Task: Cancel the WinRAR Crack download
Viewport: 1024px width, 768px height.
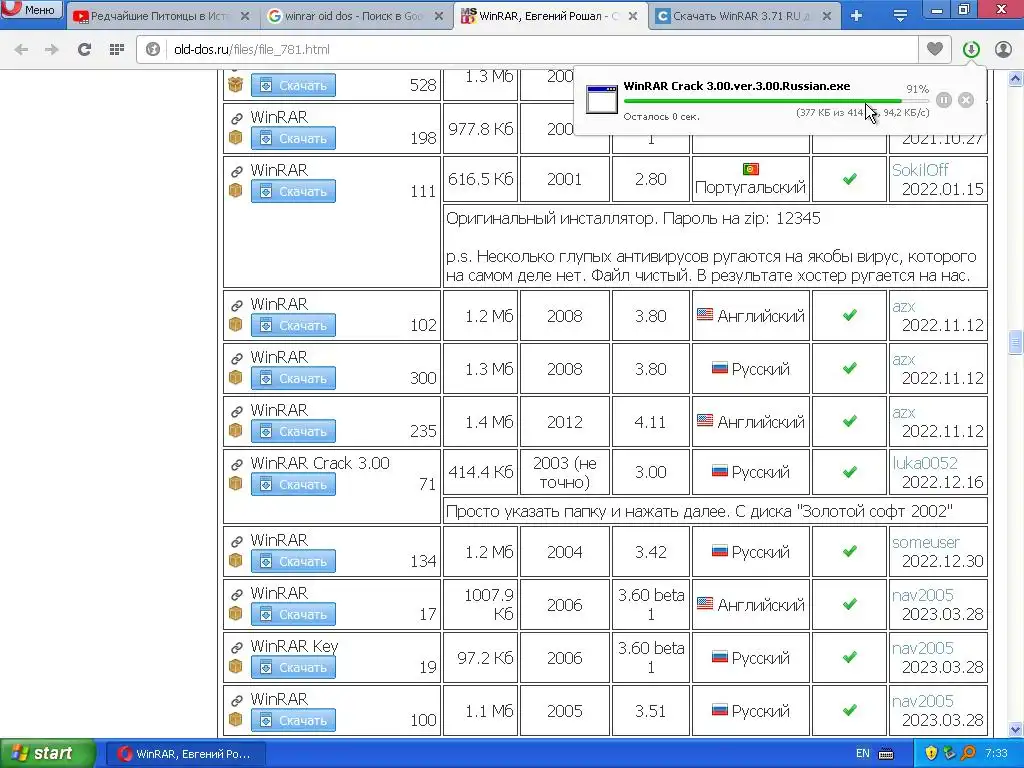Action: tap(966, 100)
